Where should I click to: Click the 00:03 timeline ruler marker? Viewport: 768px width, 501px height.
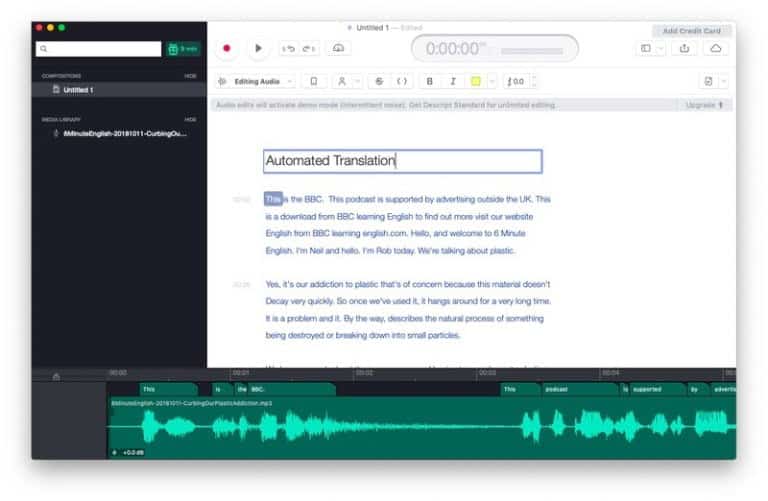click(x=487, y=373)
